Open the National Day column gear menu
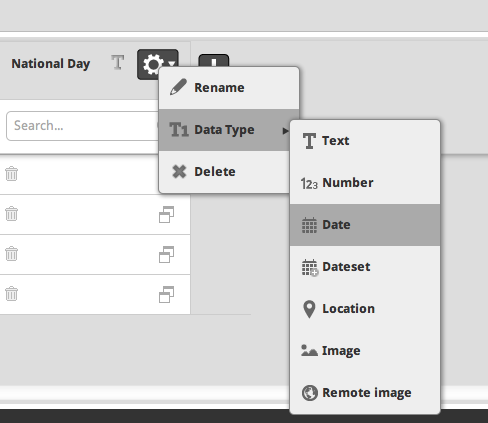The width and height of the screenshot is (488, 423). coord(158,64)
